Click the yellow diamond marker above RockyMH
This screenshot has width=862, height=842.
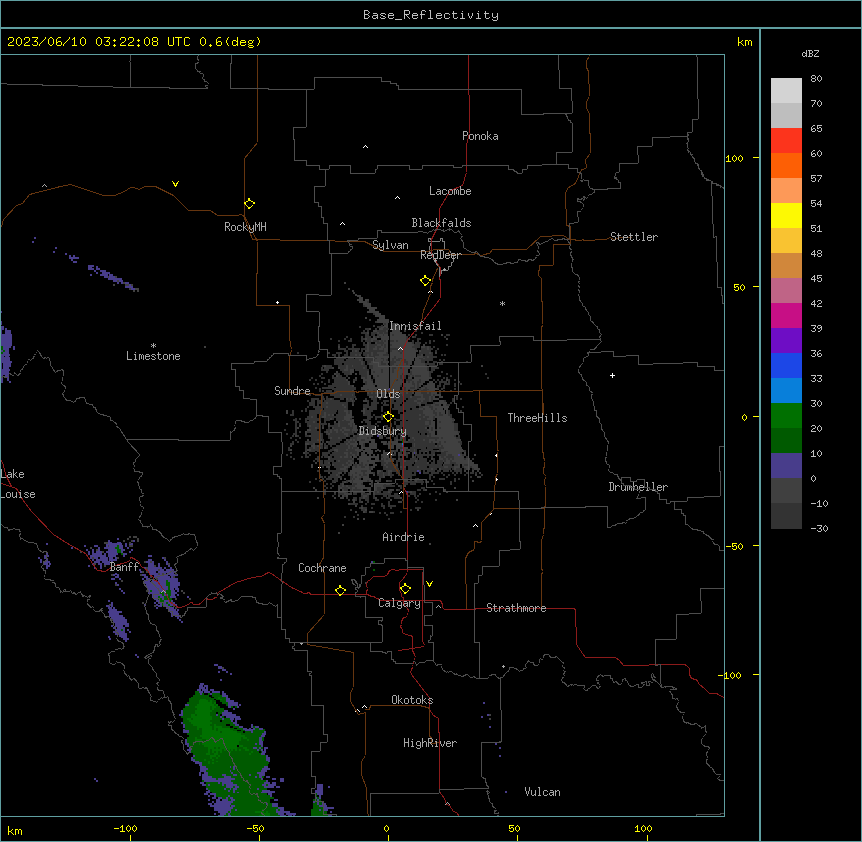(x=249, y=204)
